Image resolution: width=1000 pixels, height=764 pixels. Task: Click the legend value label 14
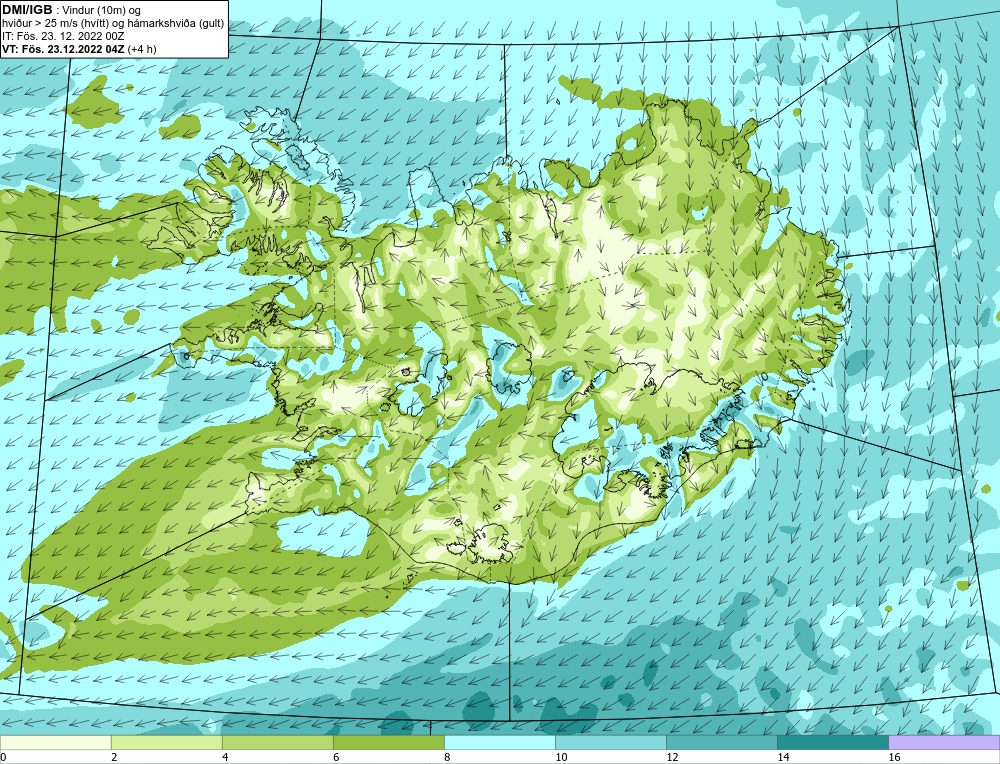pos(783,757)
